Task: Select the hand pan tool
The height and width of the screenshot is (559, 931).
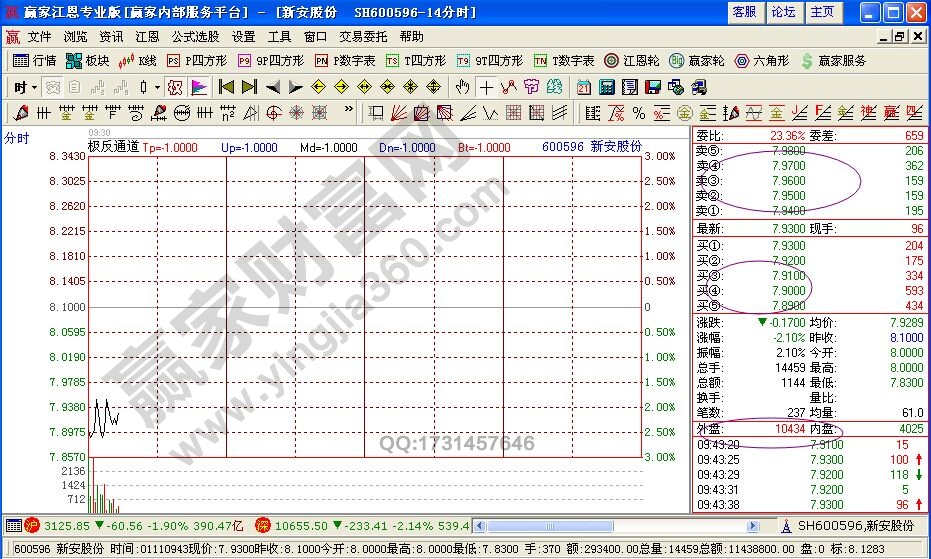Action: (463, 87)
